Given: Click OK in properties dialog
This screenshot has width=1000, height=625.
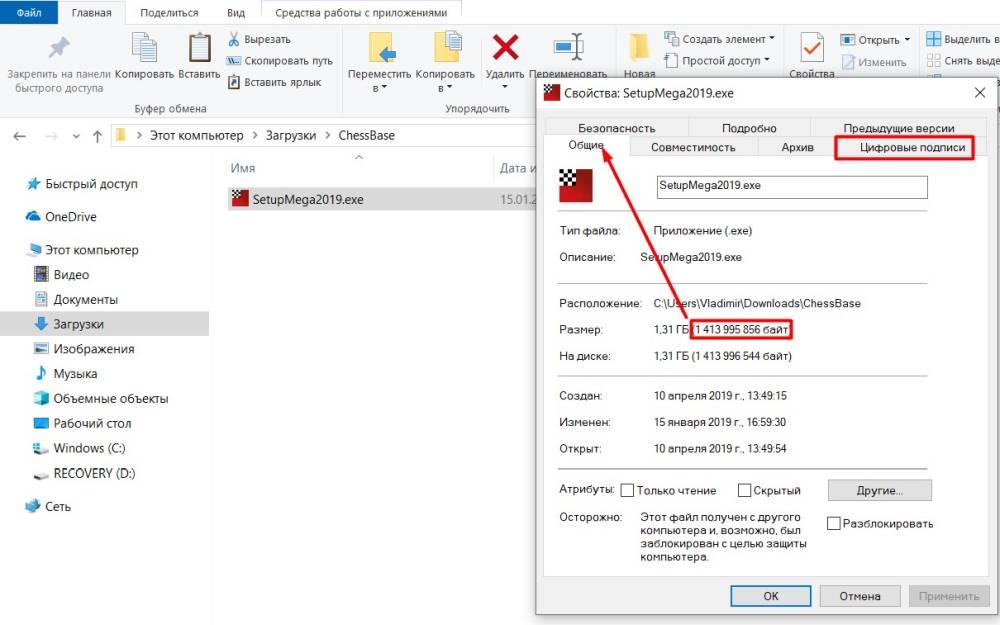Looking at the screenshot, I should [x=770, y=596].
